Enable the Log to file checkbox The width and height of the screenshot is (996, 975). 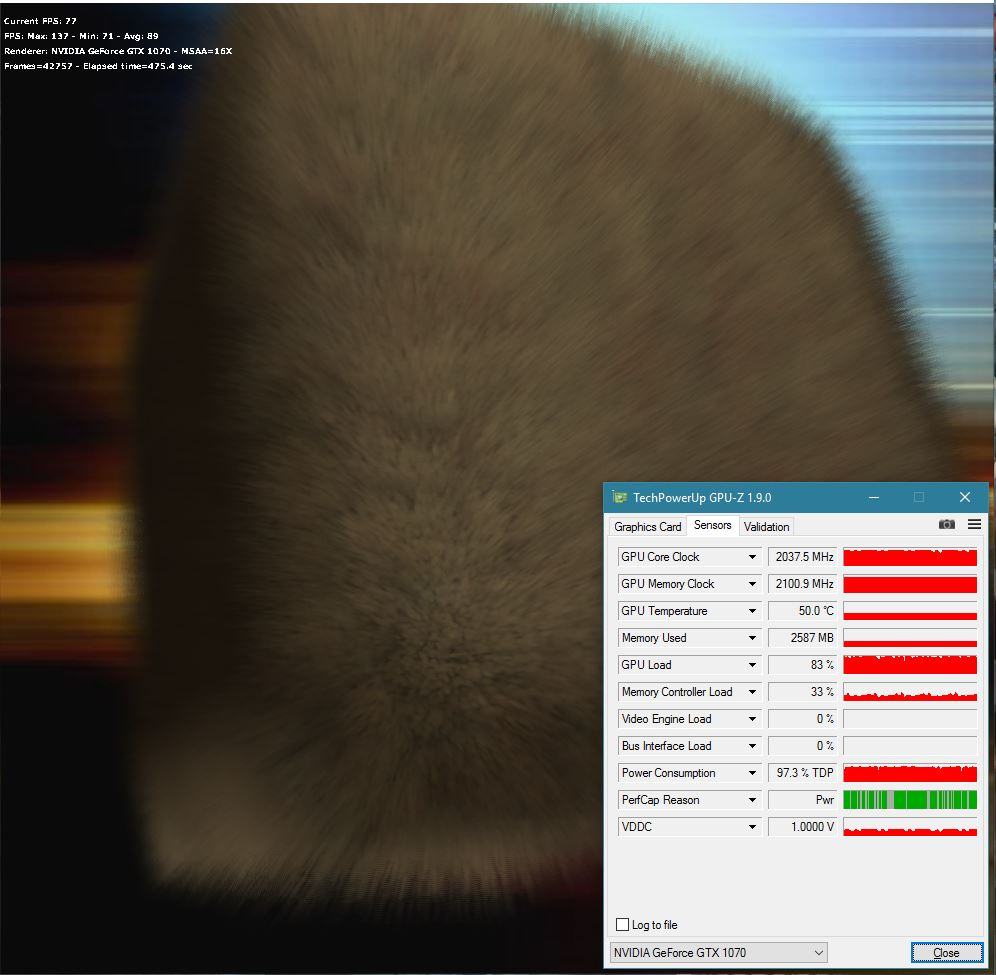click(622, 924)
